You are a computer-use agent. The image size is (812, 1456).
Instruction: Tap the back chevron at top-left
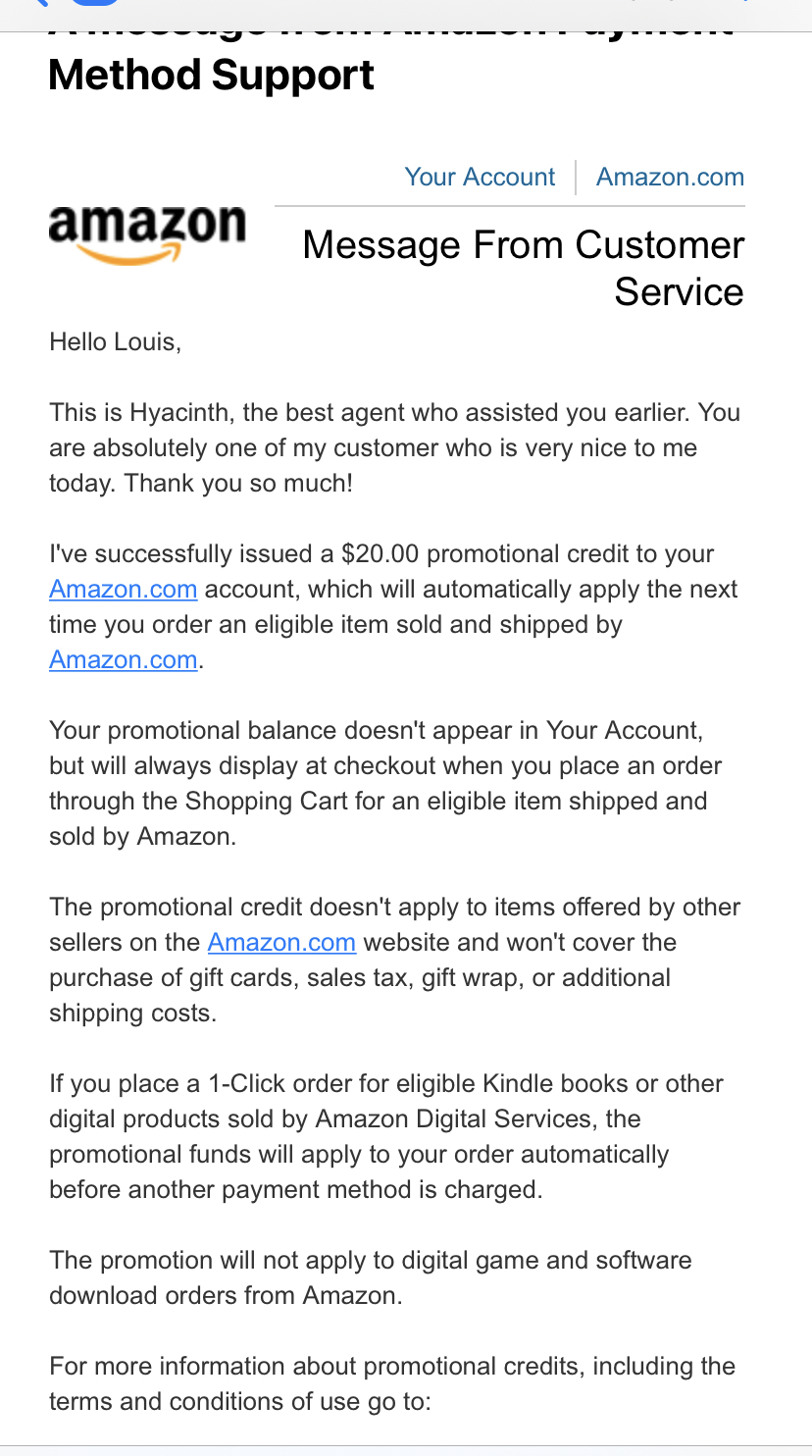(x=39, y=4)
